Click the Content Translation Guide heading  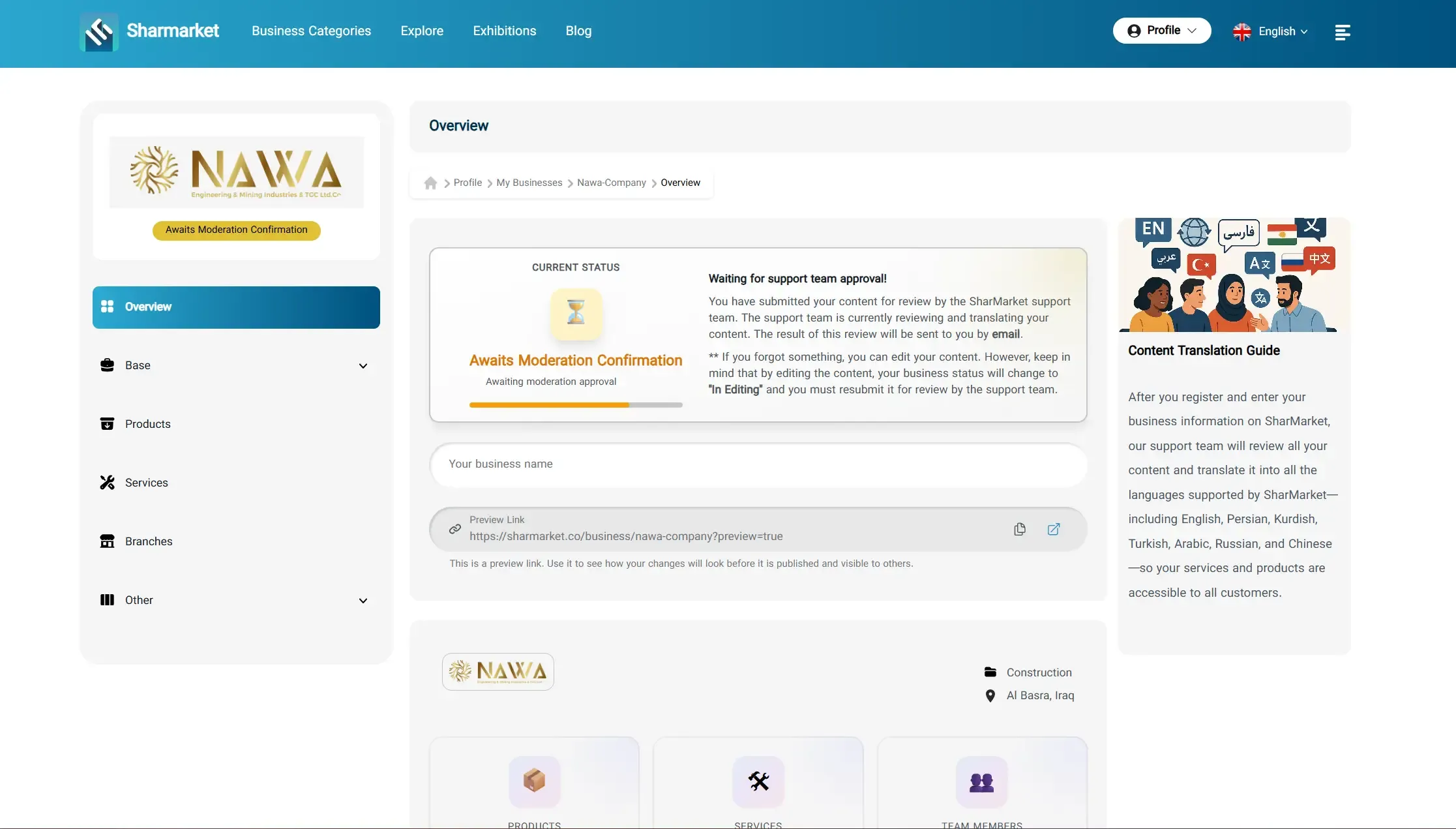tap(1204, 351)
